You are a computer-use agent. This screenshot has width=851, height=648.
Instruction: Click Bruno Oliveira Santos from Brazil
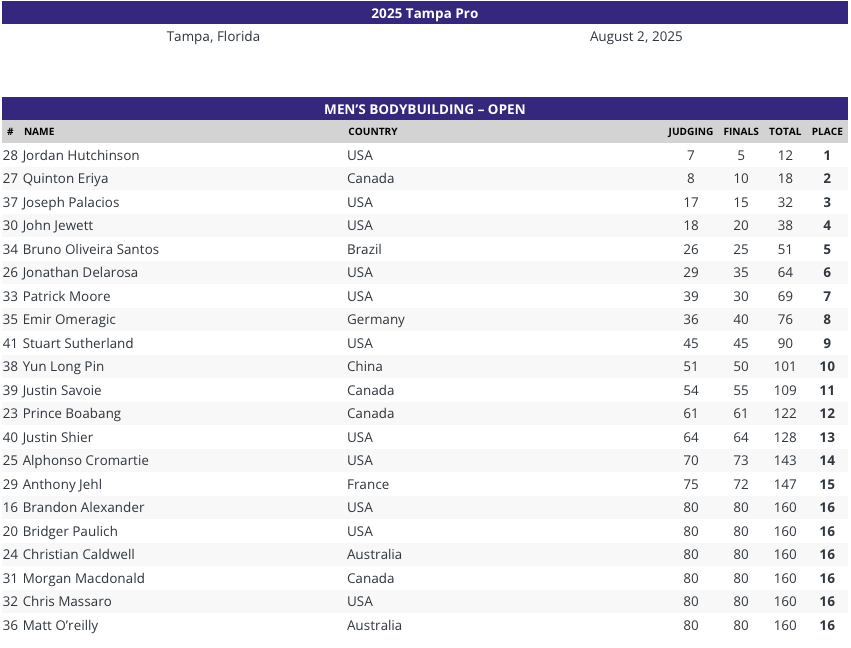click(x=91, y=249)
